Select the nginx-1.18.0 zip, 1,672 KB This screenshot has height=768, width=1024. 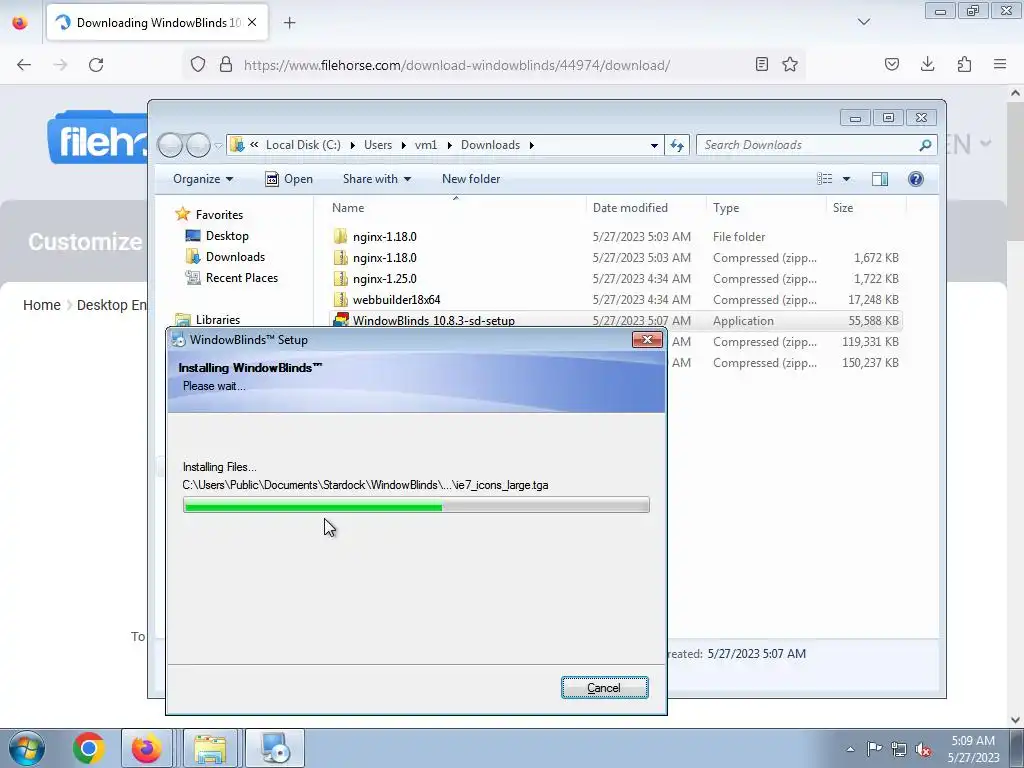(616, 257)
